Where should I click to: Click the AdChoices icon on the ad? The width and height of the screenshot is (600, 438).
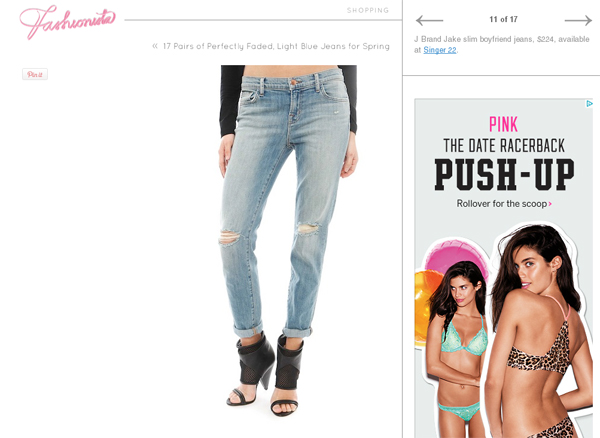pos(589,103)
